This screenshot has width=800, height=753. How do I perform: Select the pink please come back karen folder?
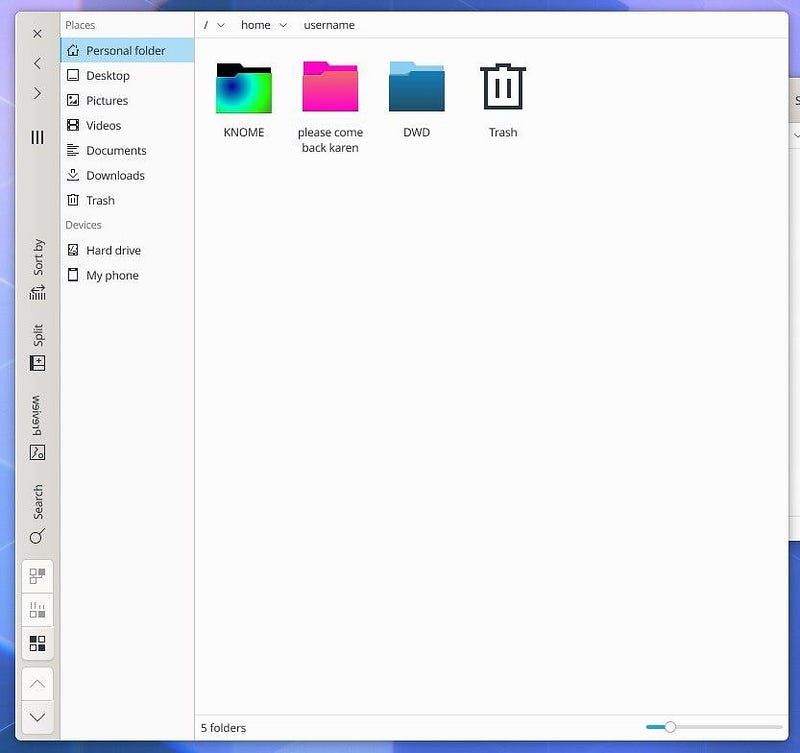[x=330, y=86]
